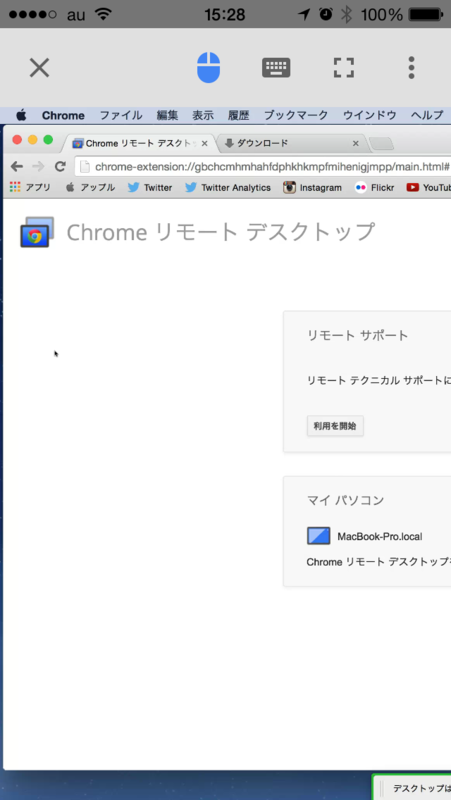
Task: Open the Flickr bookmark
Action: click(x=375, y=188)
